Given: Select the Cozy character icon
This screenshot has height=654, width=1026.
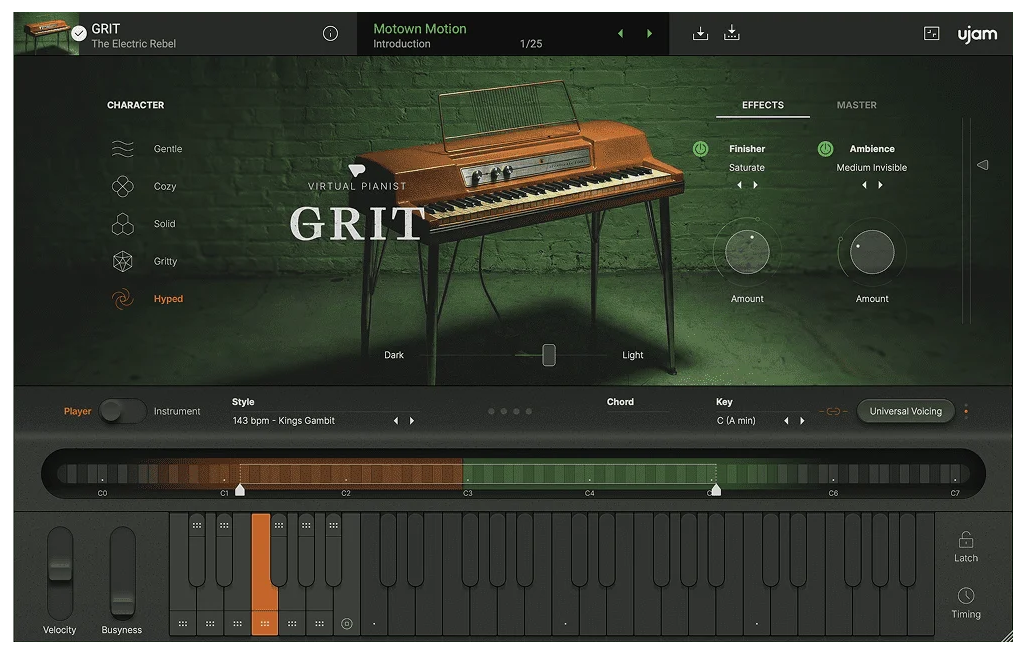Looking at the screenshot, I should pos(122,186).
